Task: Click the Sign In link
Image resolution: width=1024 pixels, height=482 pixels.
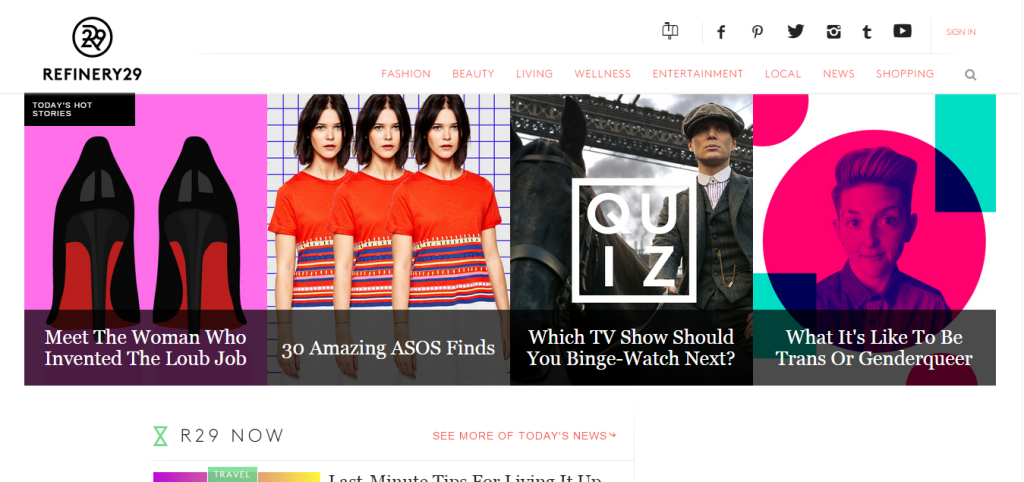Action: pos(961,32)
